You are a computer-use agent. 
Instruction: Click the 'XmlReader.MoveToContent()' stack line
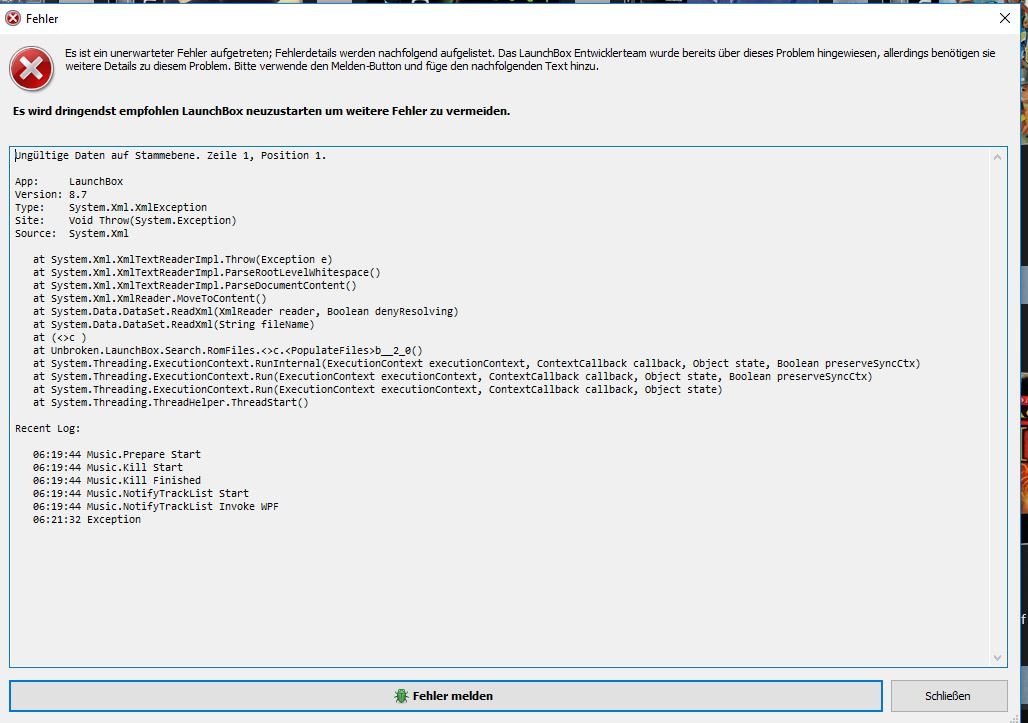click(x=149, y=298)
